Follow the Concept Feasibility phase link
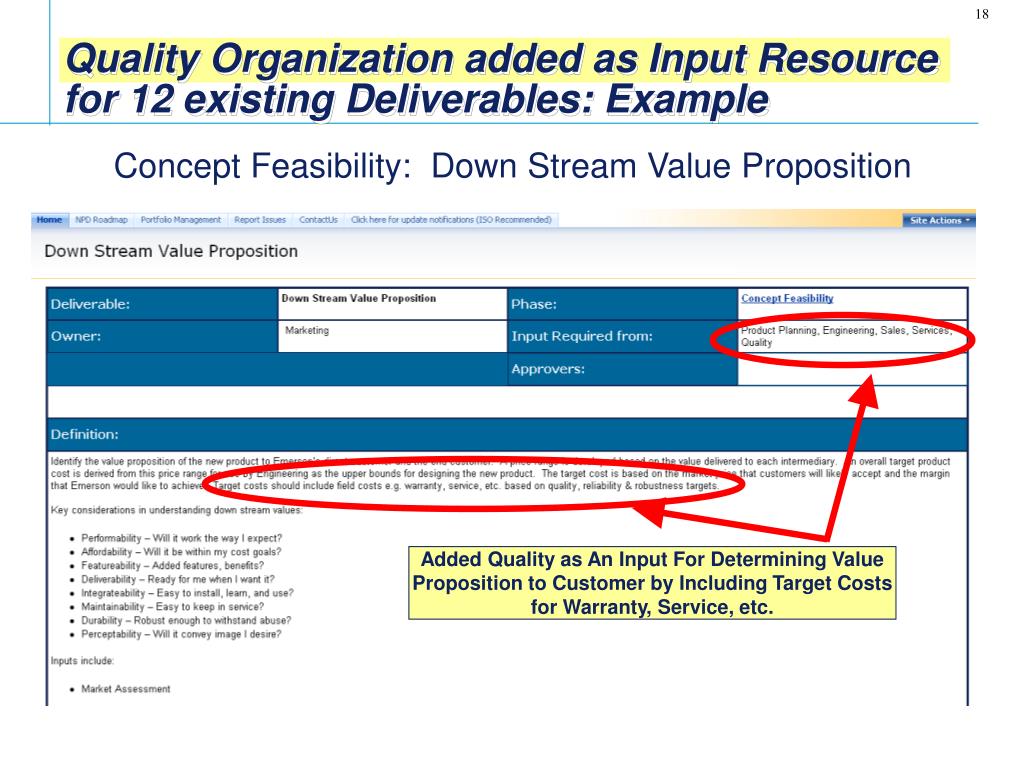The height and width of the screenshot is (768, 1024). 787,298
